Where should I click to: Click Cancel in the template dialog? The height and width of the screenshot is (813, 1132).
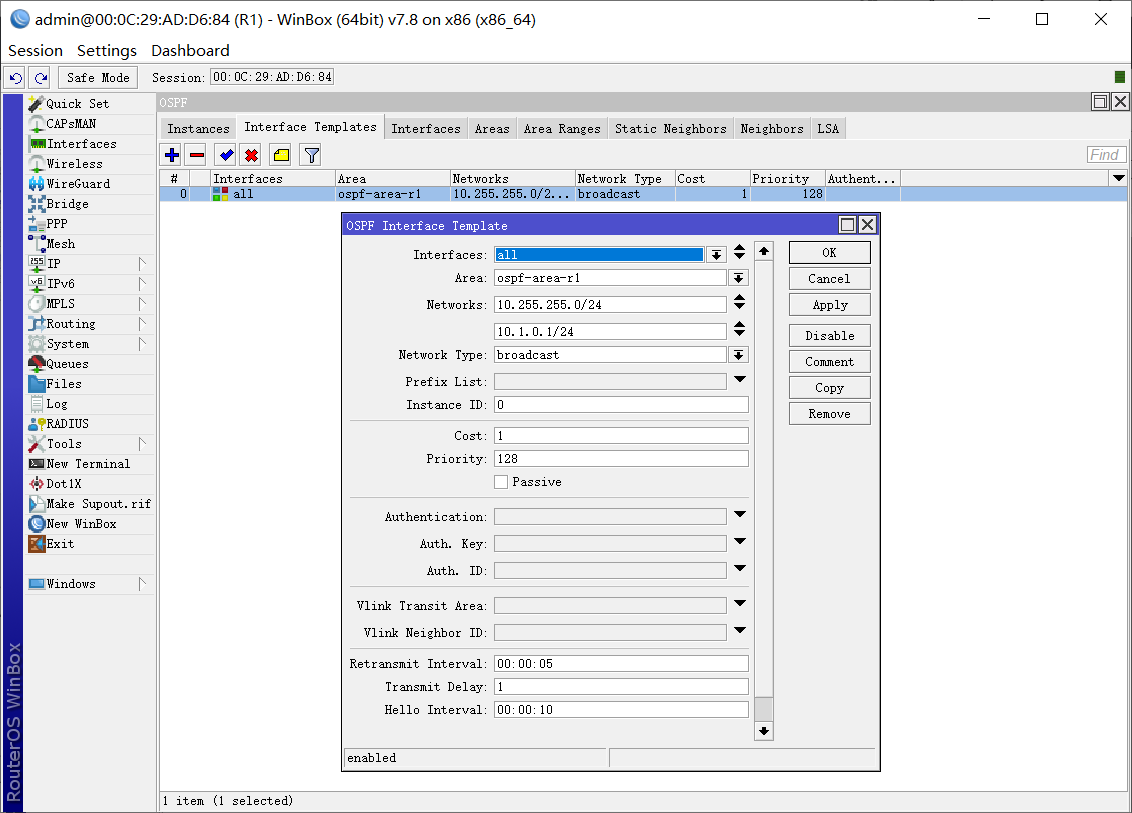(830, 279)
